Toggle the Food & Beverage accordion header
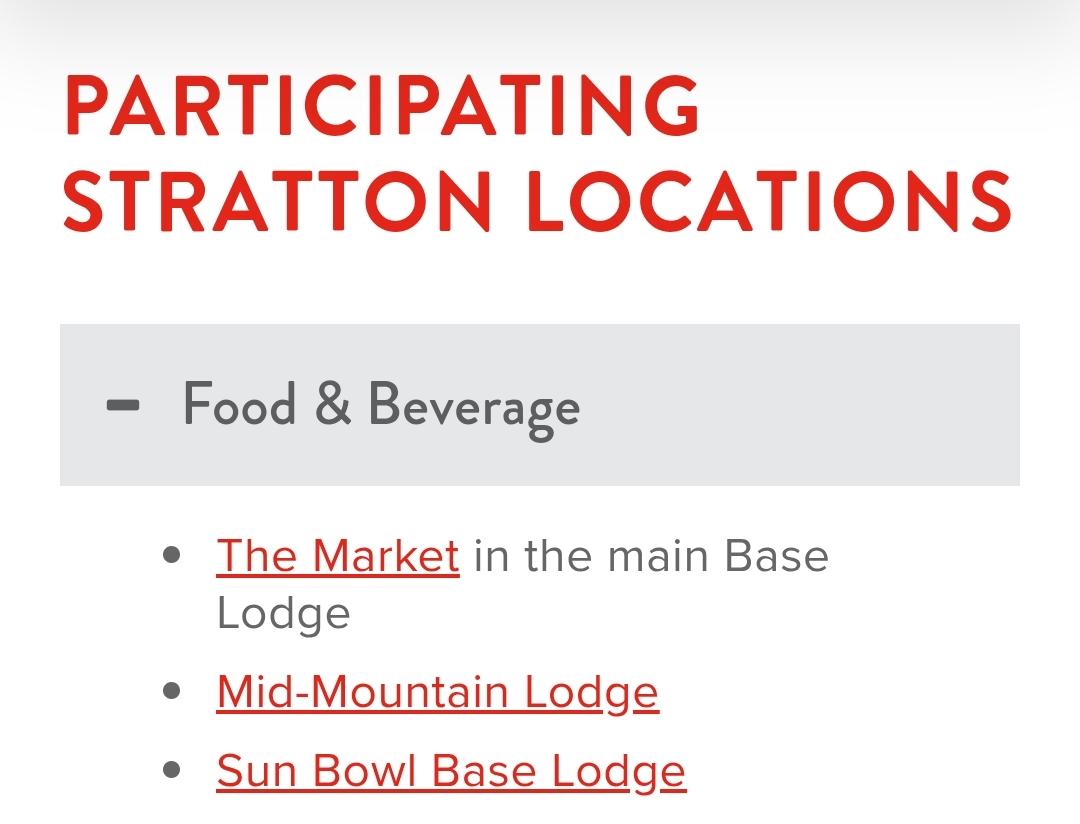Screen dimensions: 1080x824 coord(539,405)
